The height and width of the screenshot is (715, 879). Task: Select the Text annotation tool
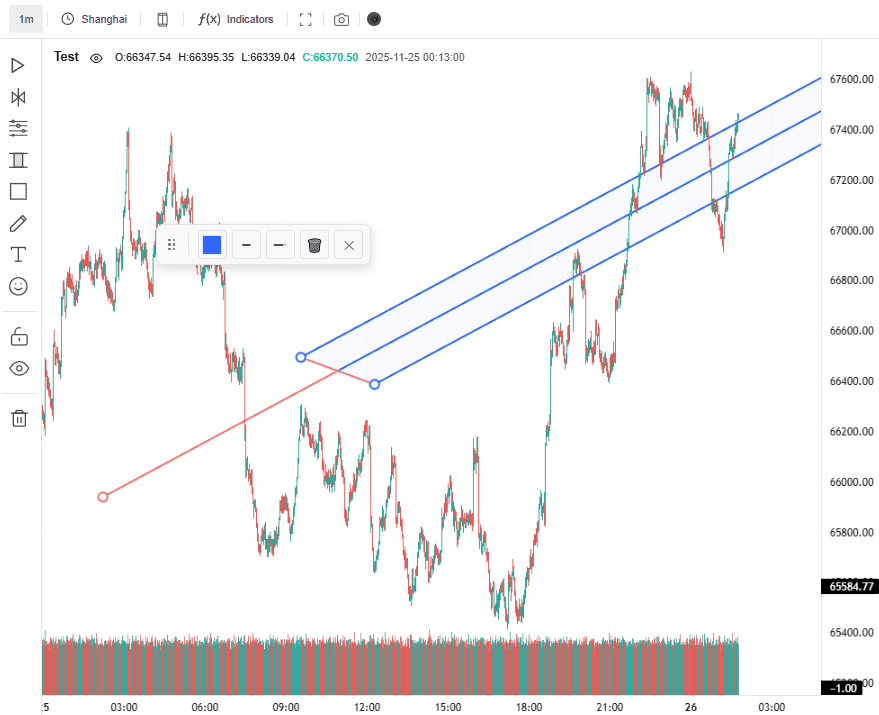pyautogui.click(x=18, y=254)
